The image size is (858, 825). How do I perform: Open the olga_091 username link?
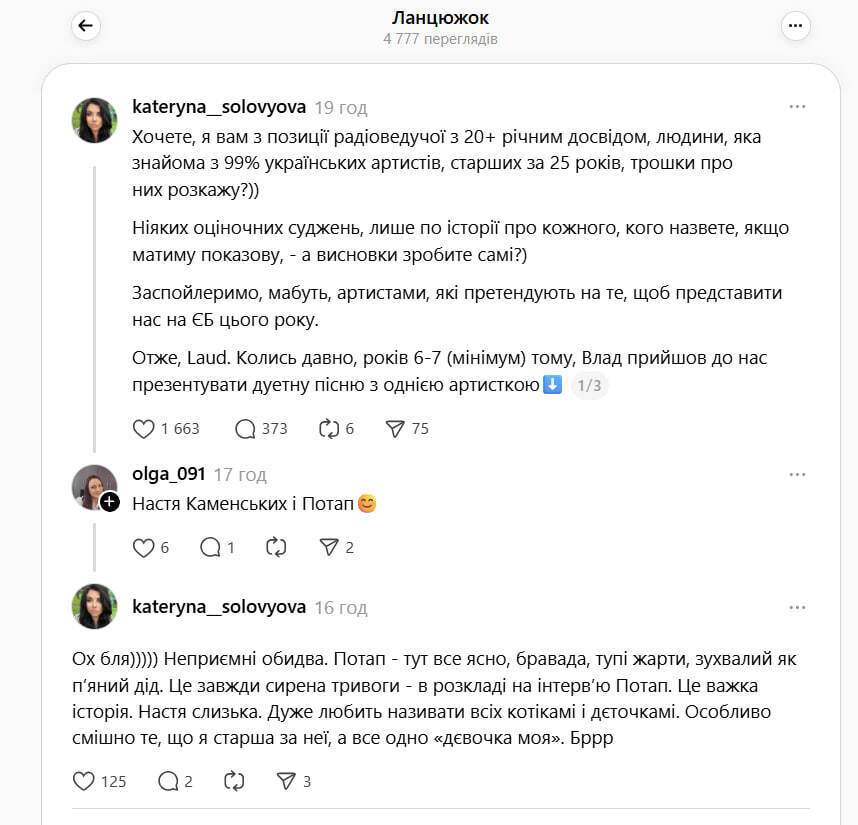(168, 474)
